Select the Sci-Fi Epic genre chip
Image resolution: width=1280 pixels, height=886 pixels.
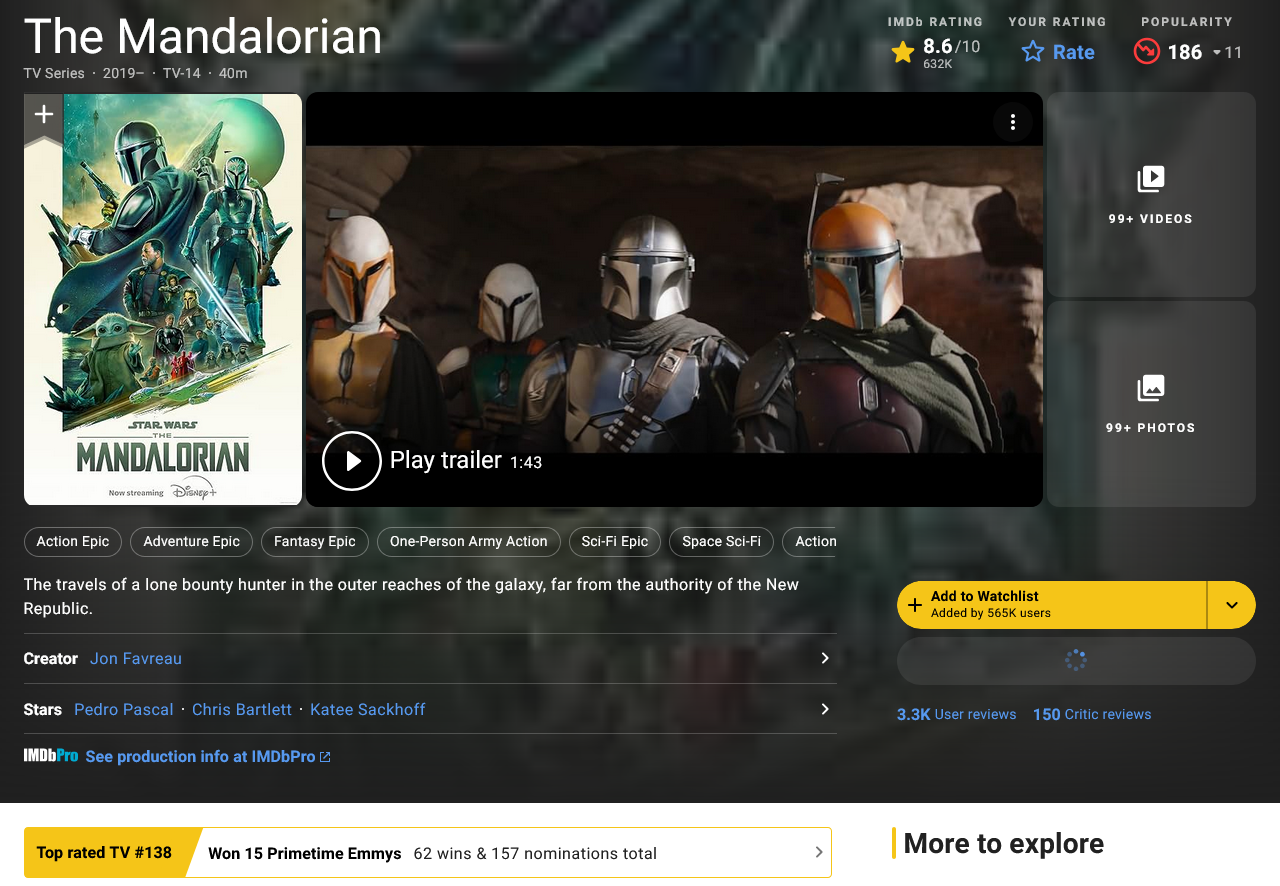click(615, 542)
